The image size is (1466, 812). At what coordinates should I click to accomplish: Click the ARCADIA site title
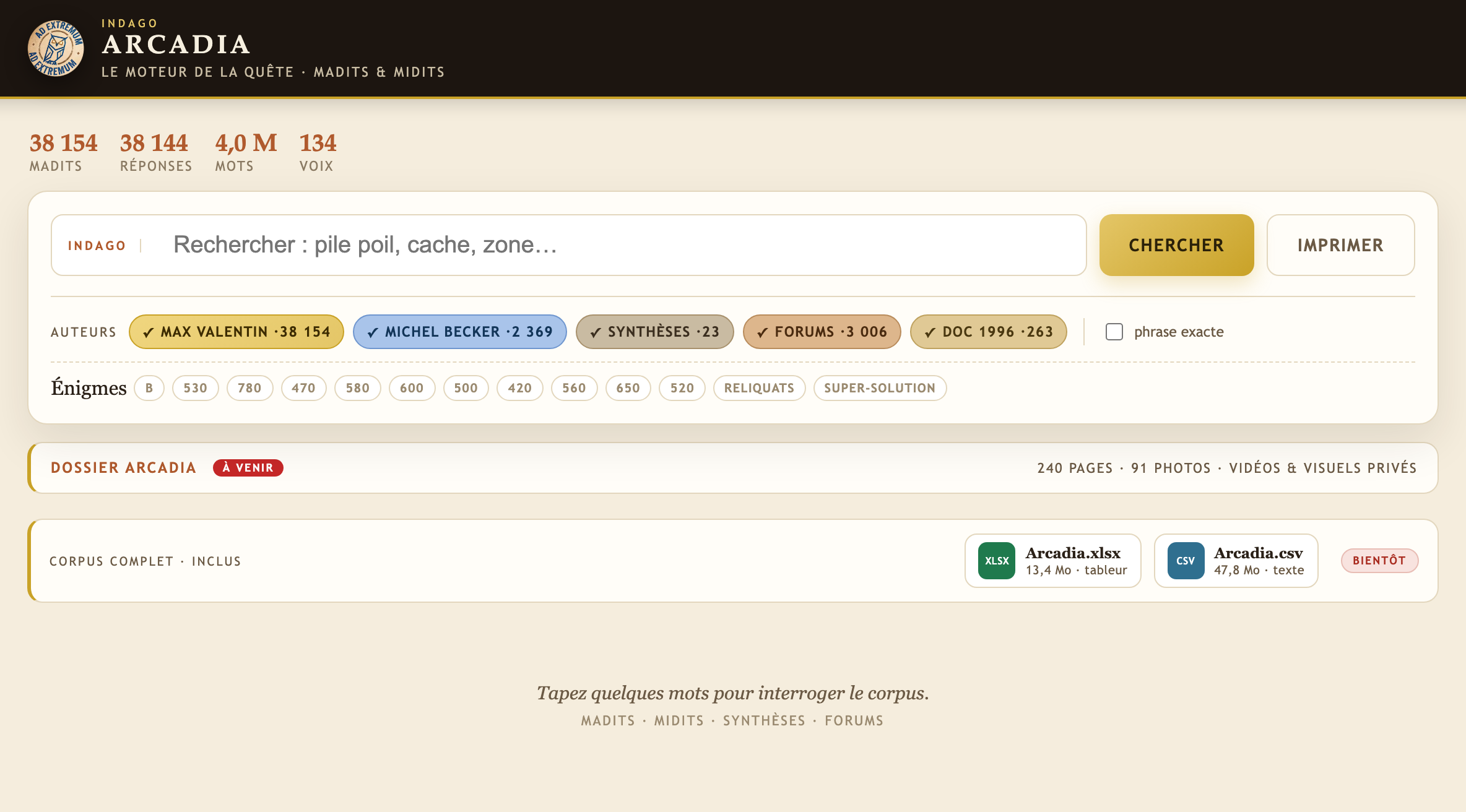click(176, 45)
